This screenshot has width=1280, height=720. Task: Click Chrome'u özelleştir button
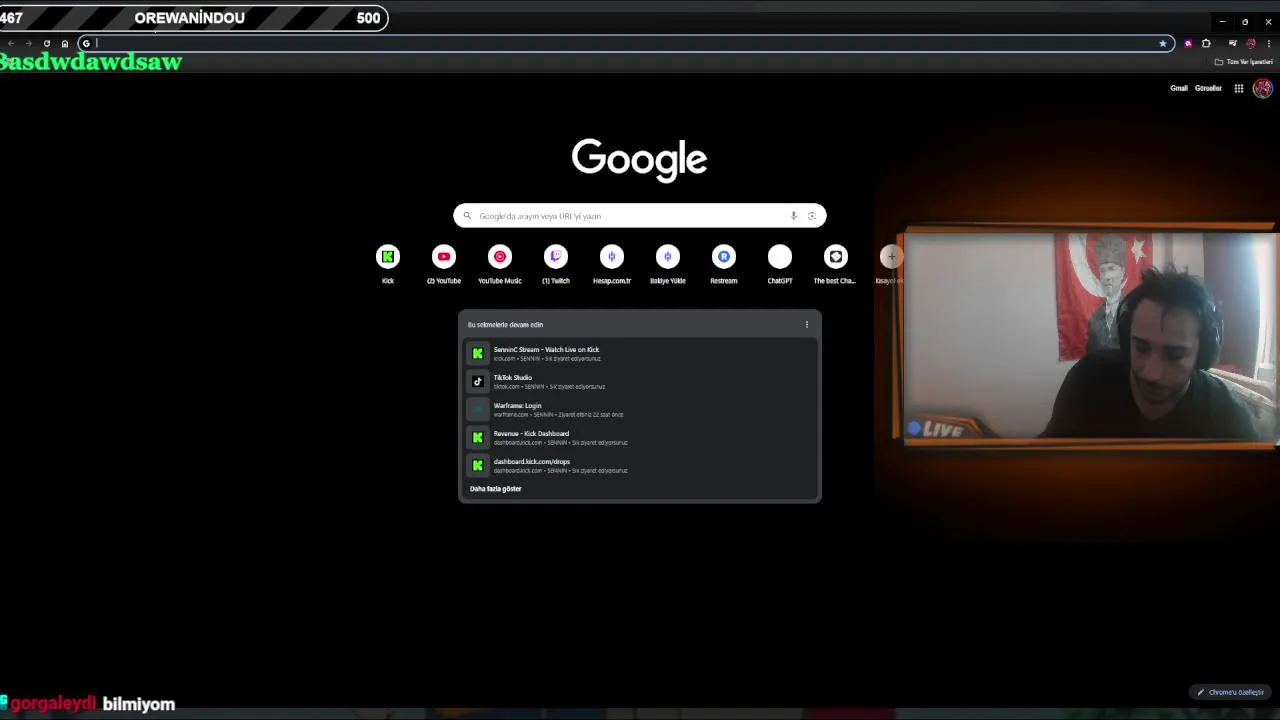click(x=1231, y=692)
